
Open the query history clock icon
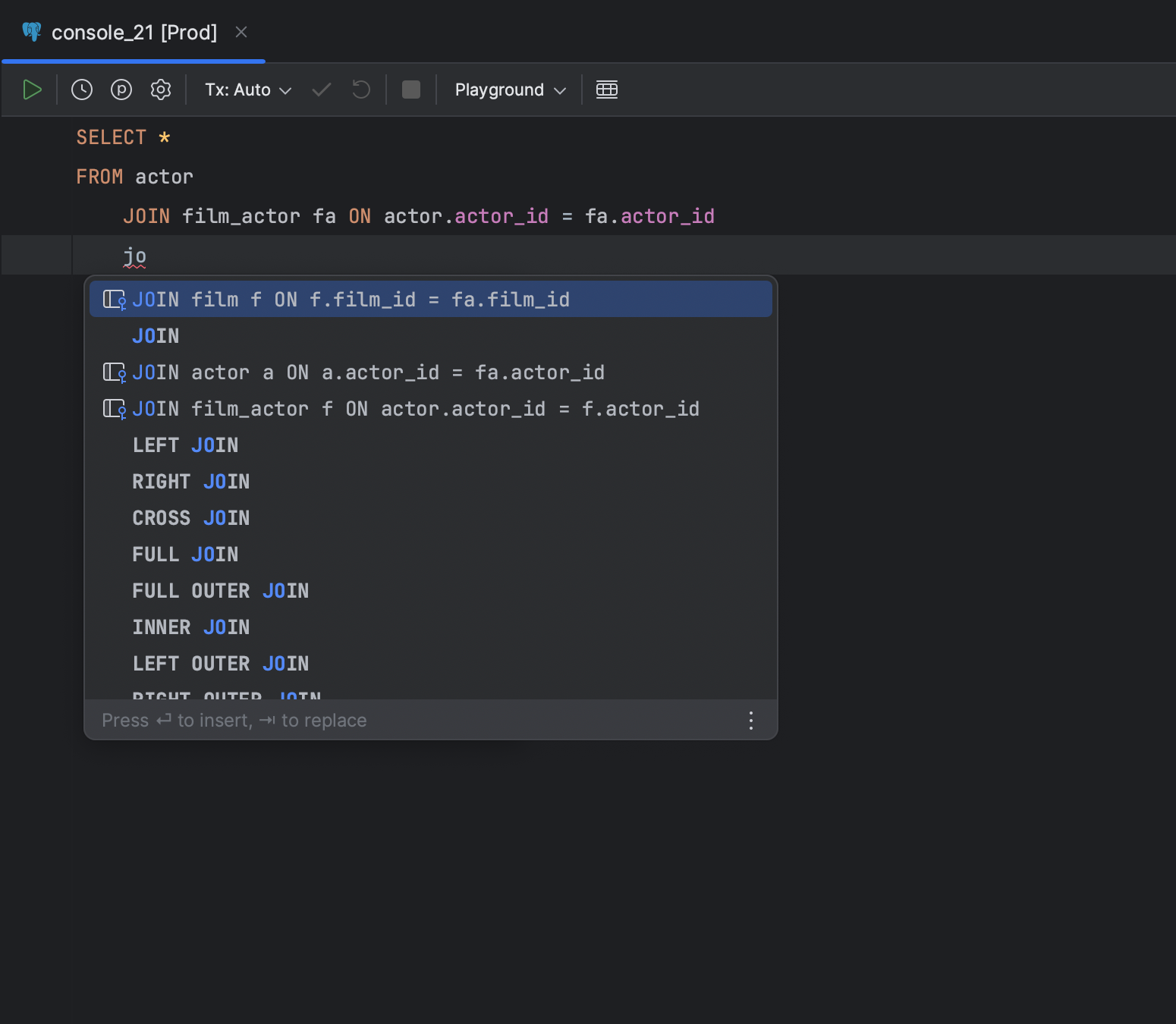click(x=82, y=90)
